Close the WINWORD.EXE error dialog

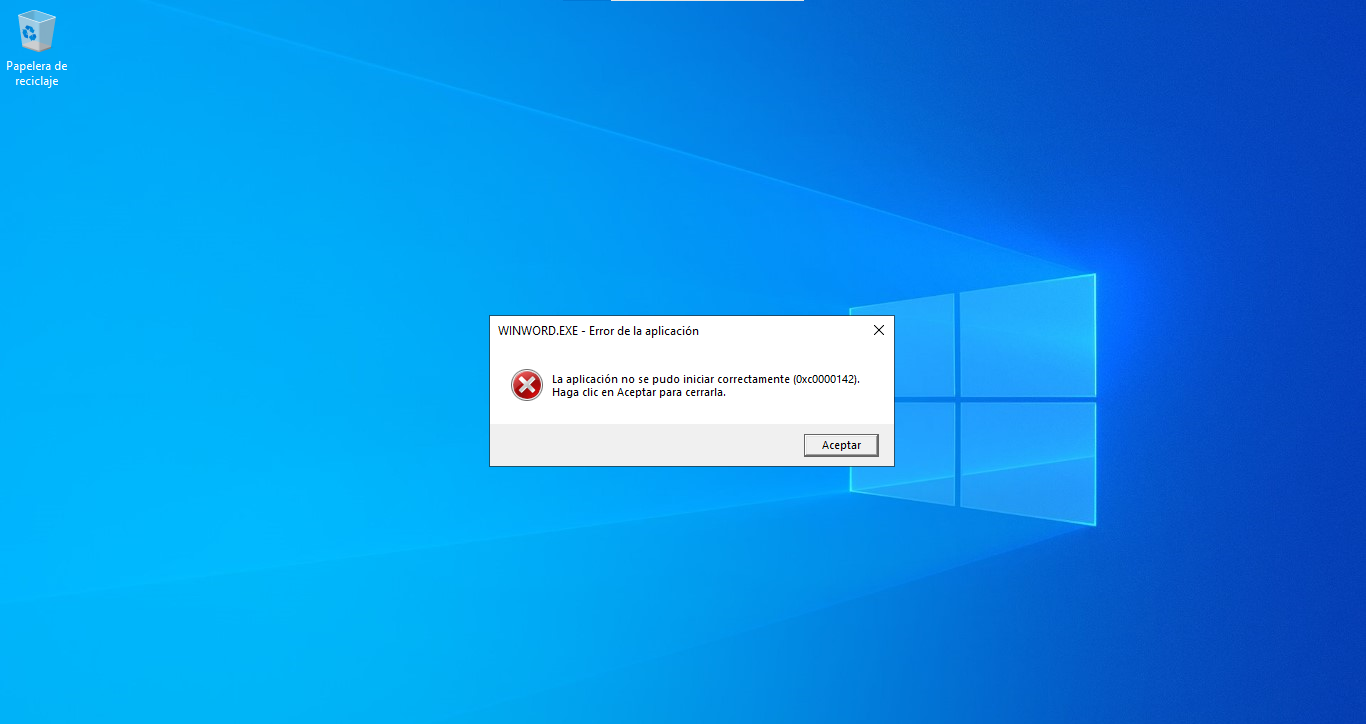pos(879,330)
